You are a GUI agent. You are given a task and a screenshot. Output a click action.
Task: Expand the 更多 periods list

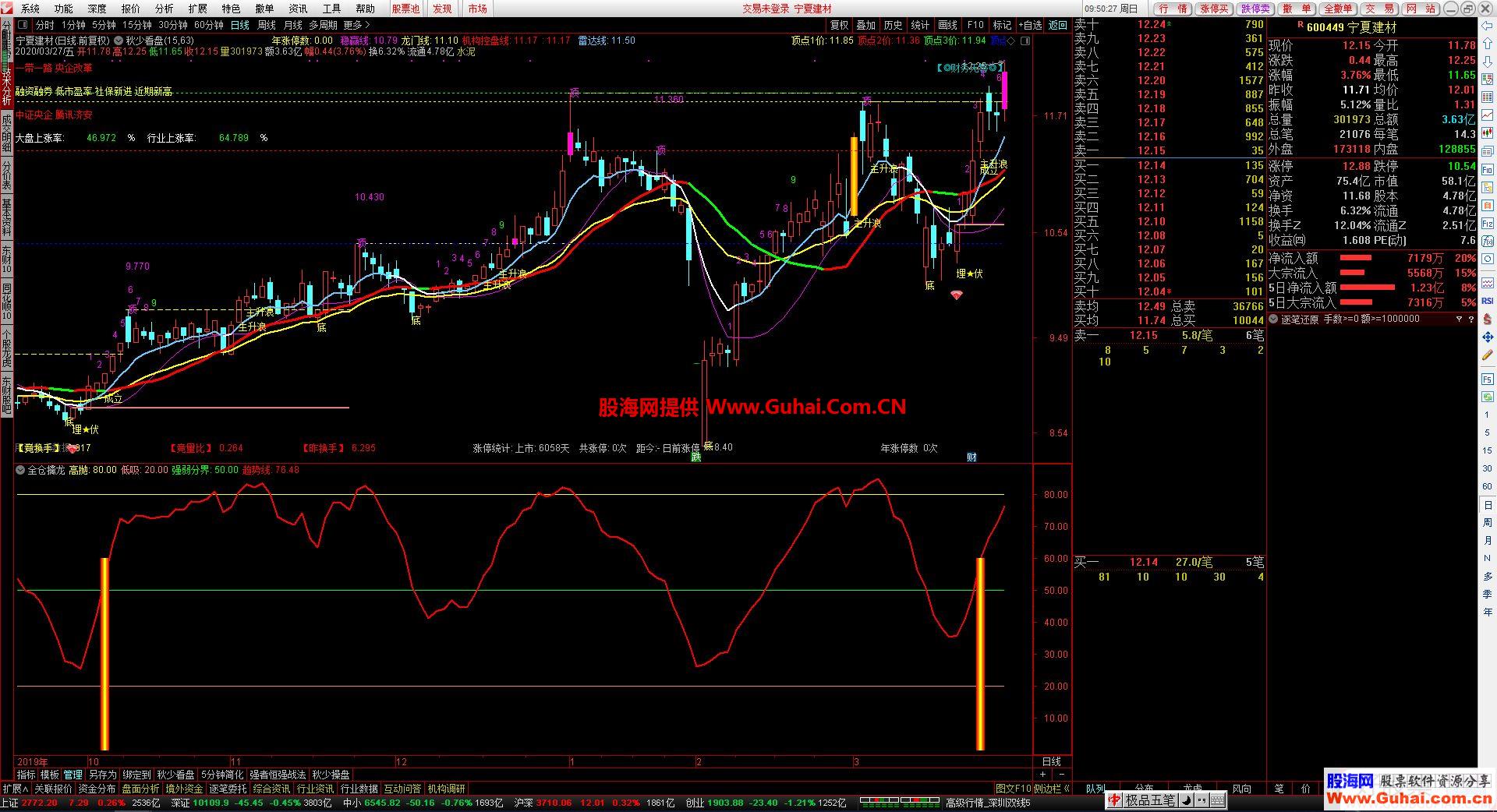pyautogui.click(x=356, y=25)
